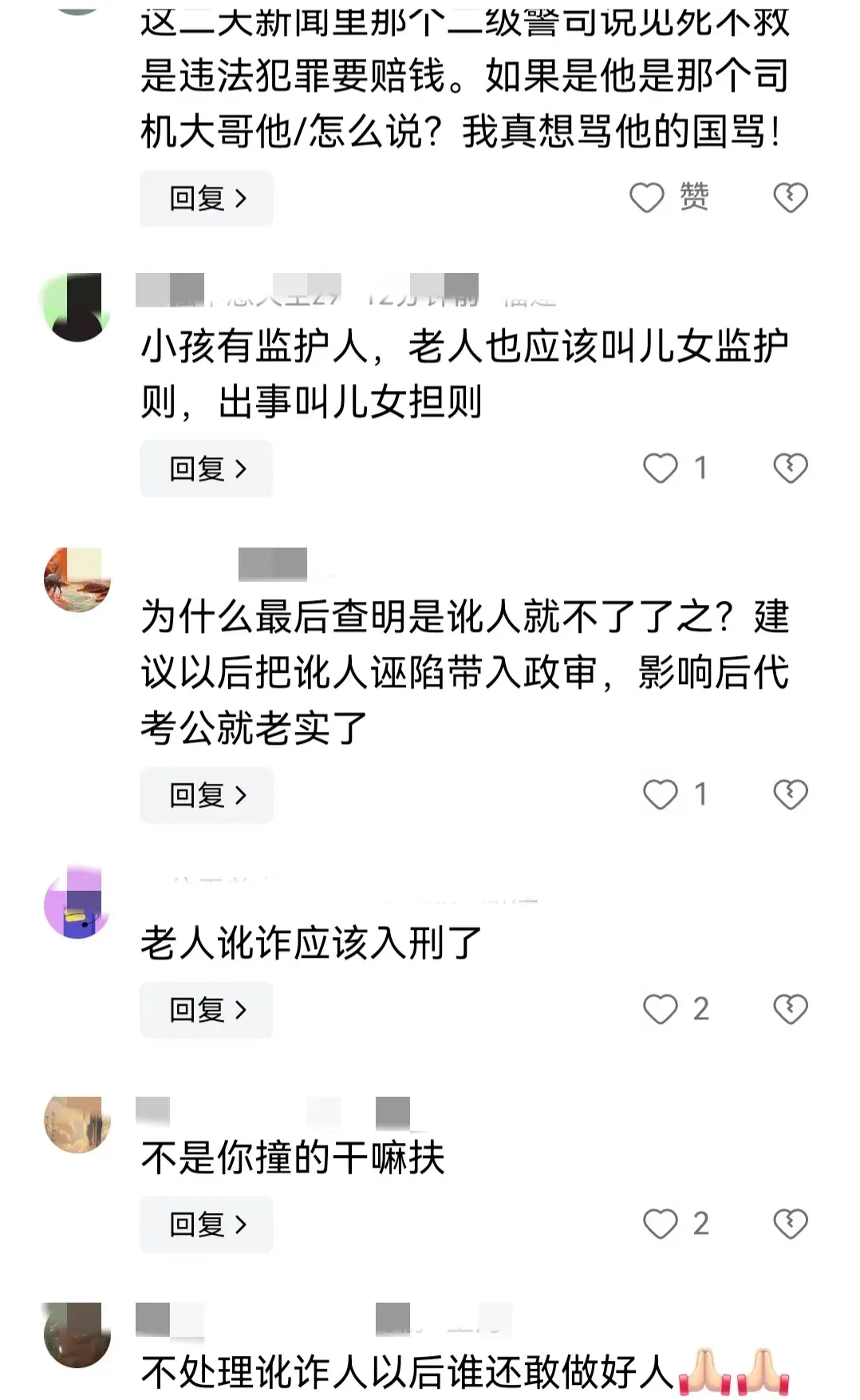Screen dimensions: 860x1400
Task: Dislike the 小孩有监护人 comment
Action: point(791,469)
